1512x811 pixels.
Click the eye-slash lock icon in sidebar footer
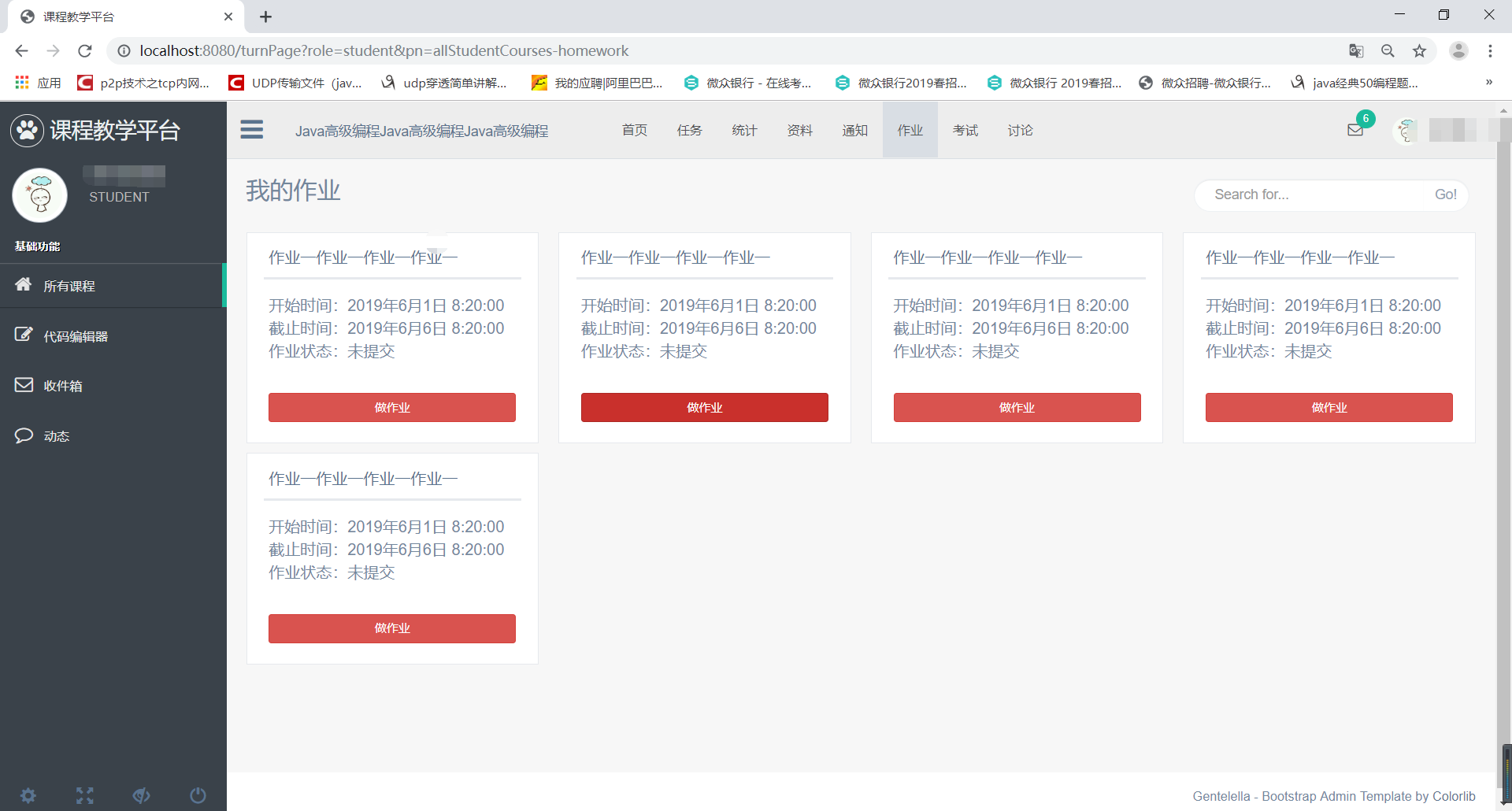[142, 795]
